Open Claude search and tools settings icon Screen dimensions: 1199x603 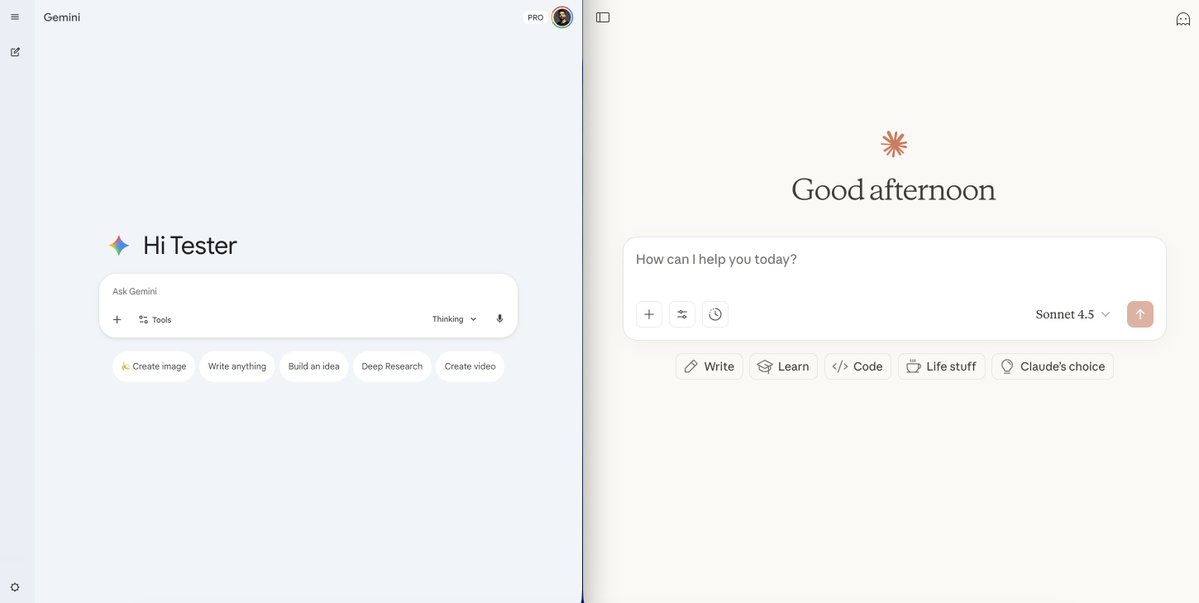(x=682, y=314)
